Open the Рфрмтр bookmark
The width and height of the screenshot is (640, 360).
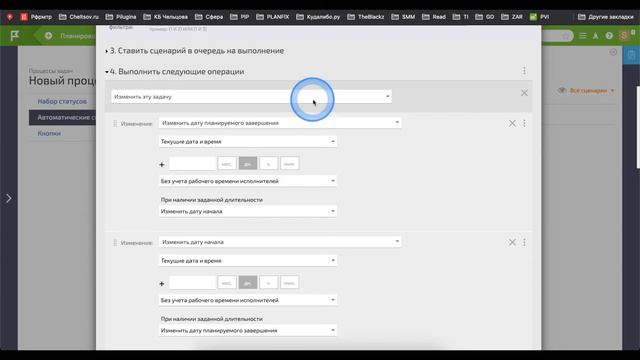tap(36, 17)
